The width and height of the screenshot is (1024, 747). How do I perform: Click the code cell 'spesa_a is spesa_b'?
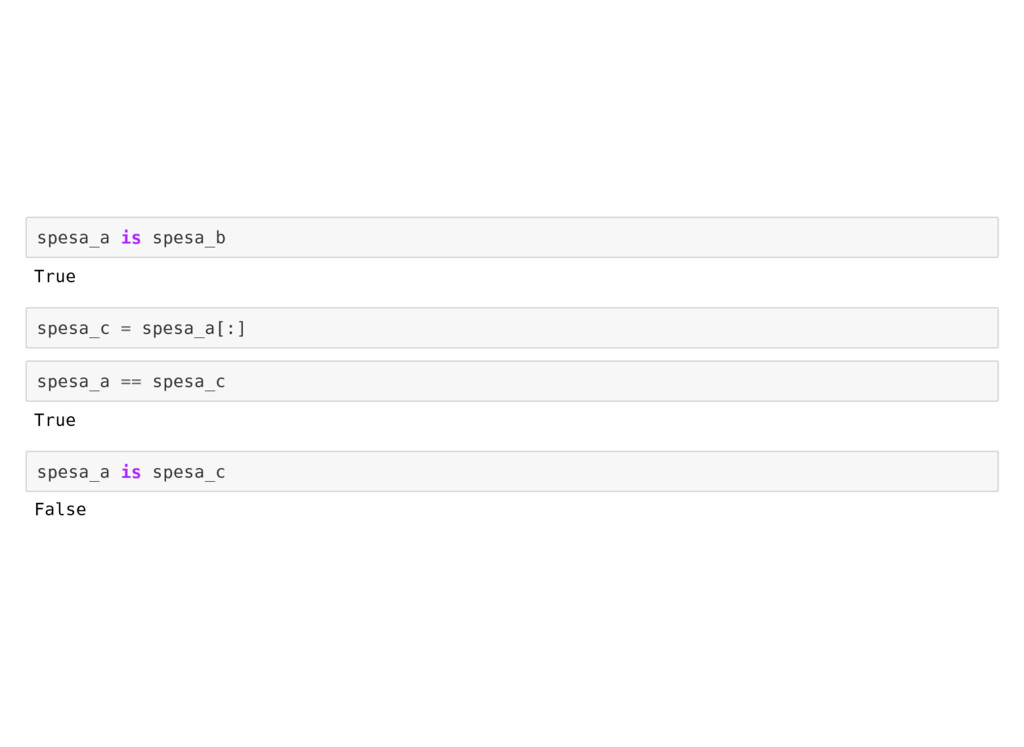[512, 238]
